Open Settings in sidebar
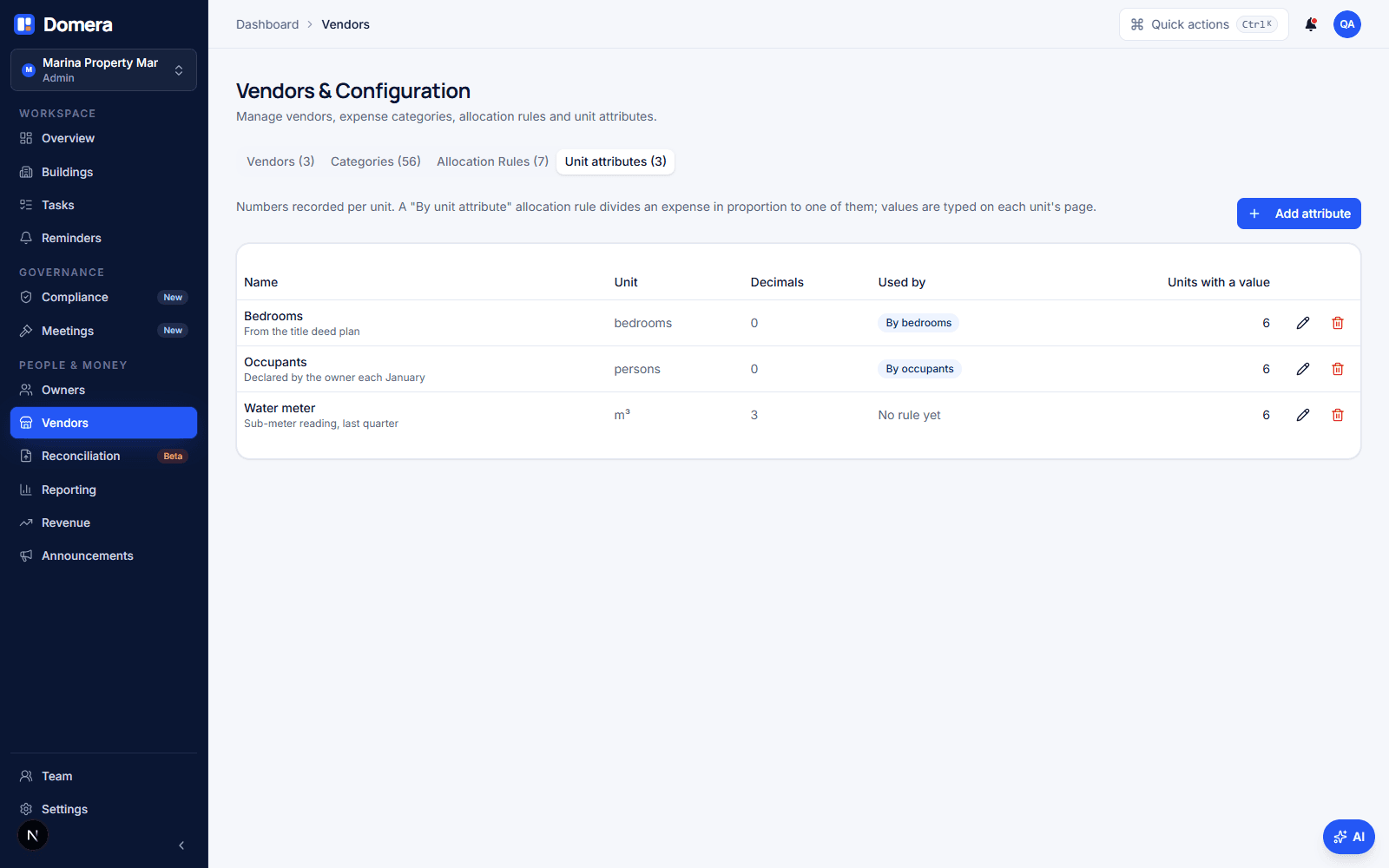The image size is (1389, 868). (103, 809)
